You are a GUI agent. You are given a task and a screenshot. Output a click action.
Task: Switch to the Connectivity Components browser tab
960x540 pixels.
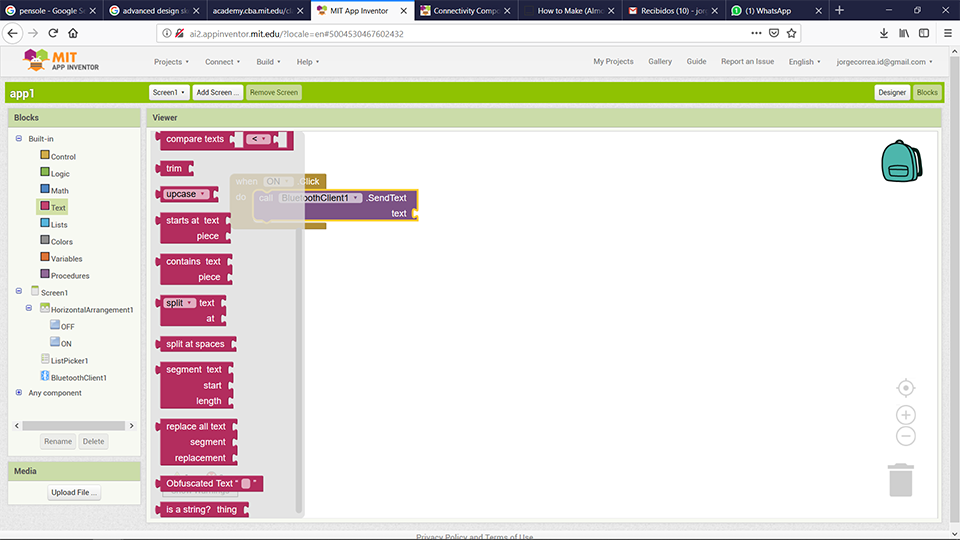click(x=466, y=10)
